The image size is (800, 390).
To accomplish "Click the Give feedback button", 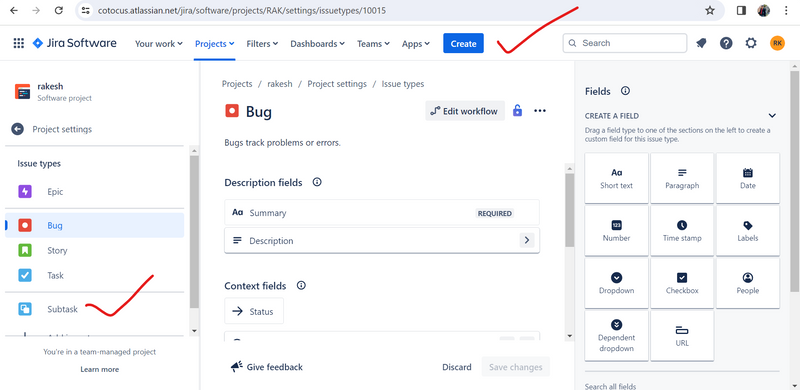I will 266,367.
